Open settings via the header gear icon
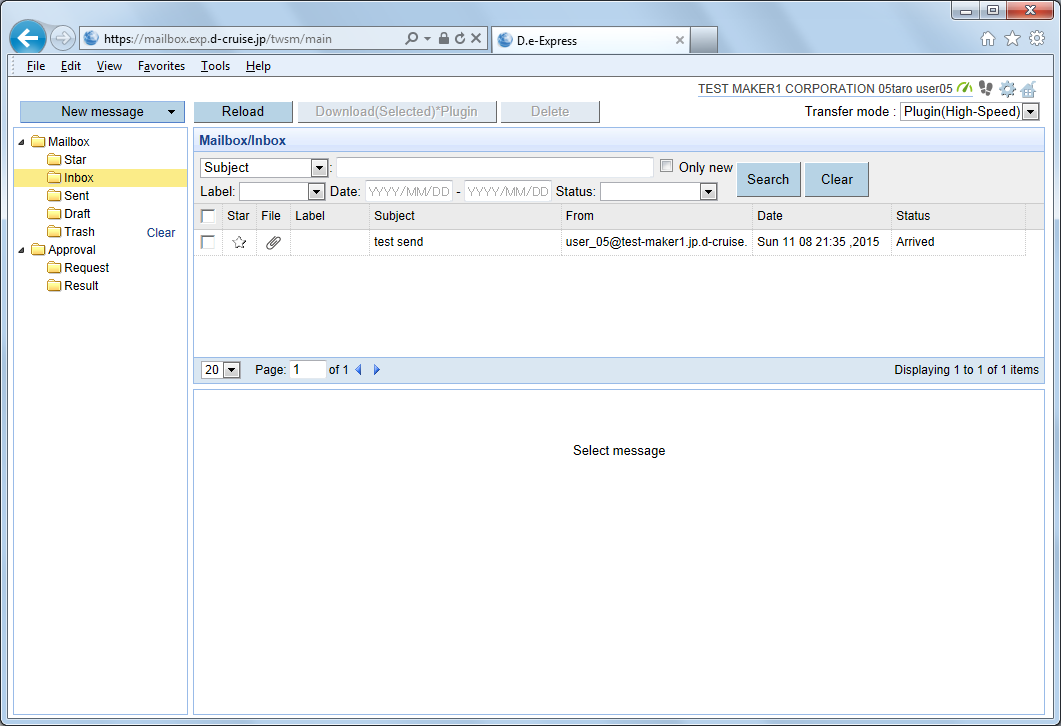The width and height of the screenshot is (1061, 726). [x=1007, y=89]
